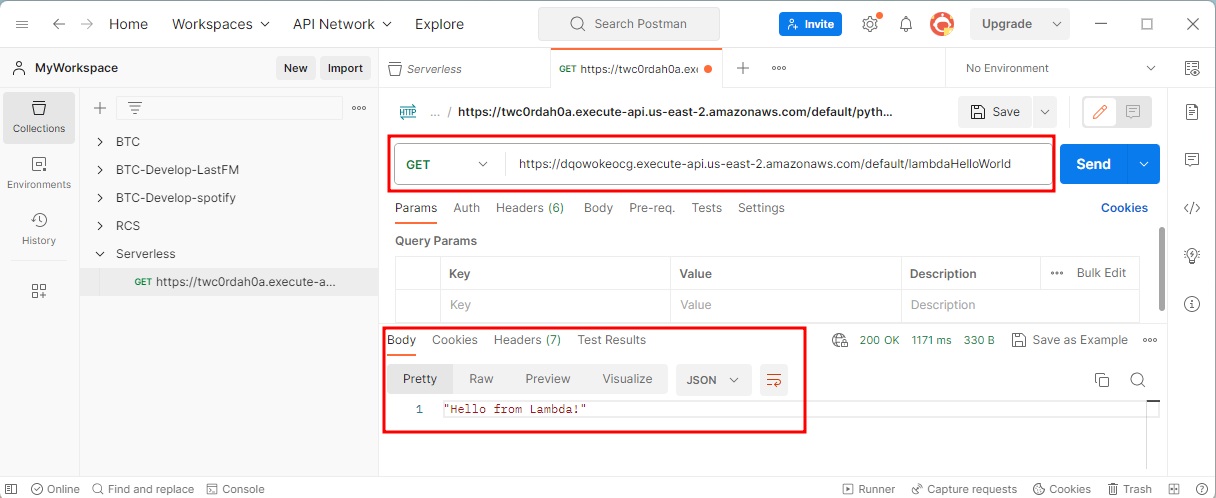
Task: Open the request Body tab
Action: [x=598, y=208]
